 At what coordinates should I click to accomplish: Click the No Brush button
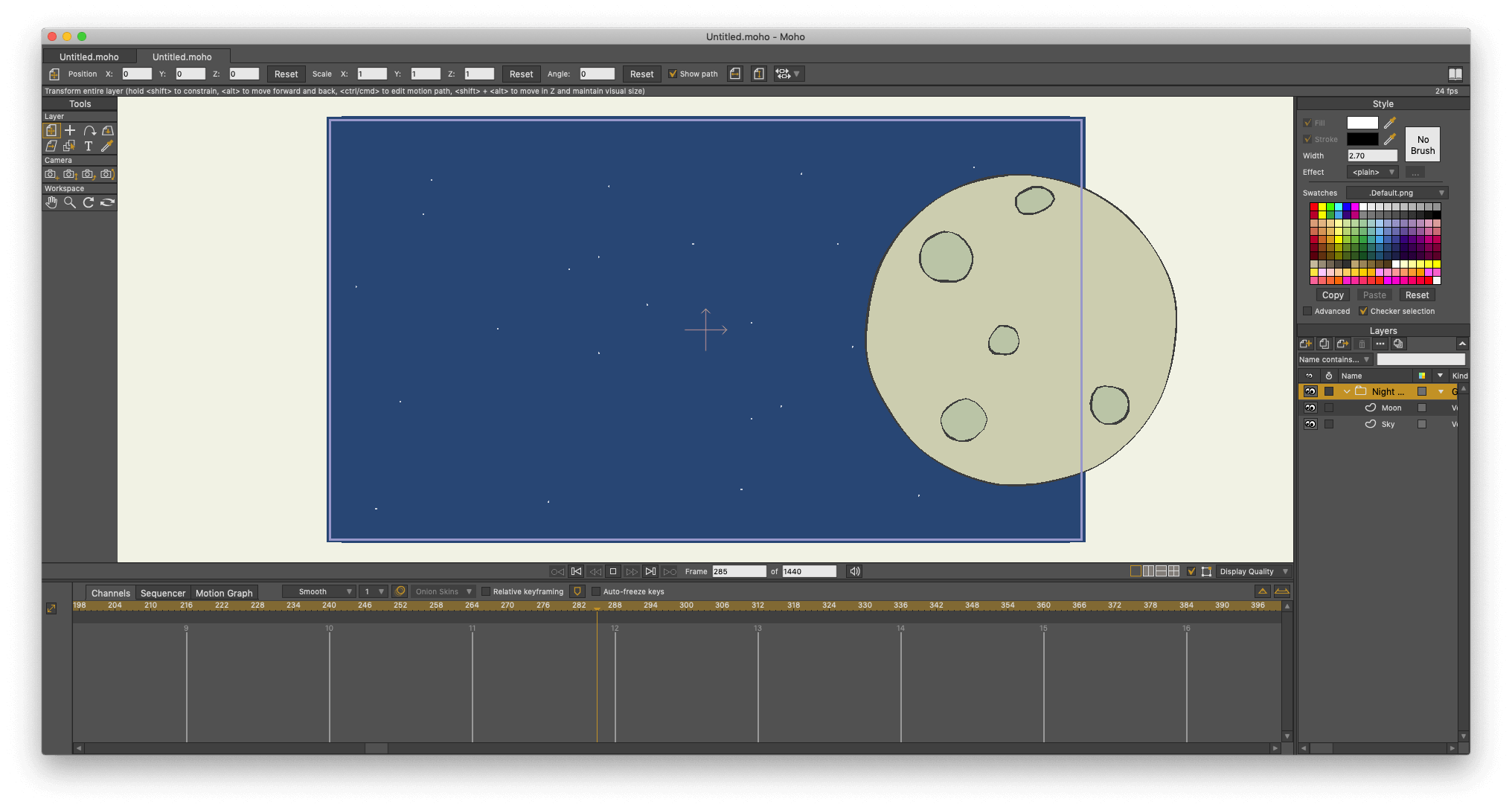tap(1422, 144)
